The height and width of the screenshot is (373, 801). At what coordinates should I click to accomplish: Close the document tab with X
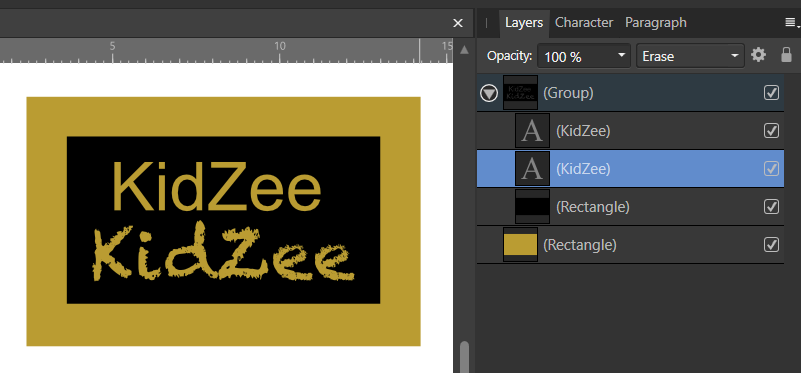coord(458,23)
